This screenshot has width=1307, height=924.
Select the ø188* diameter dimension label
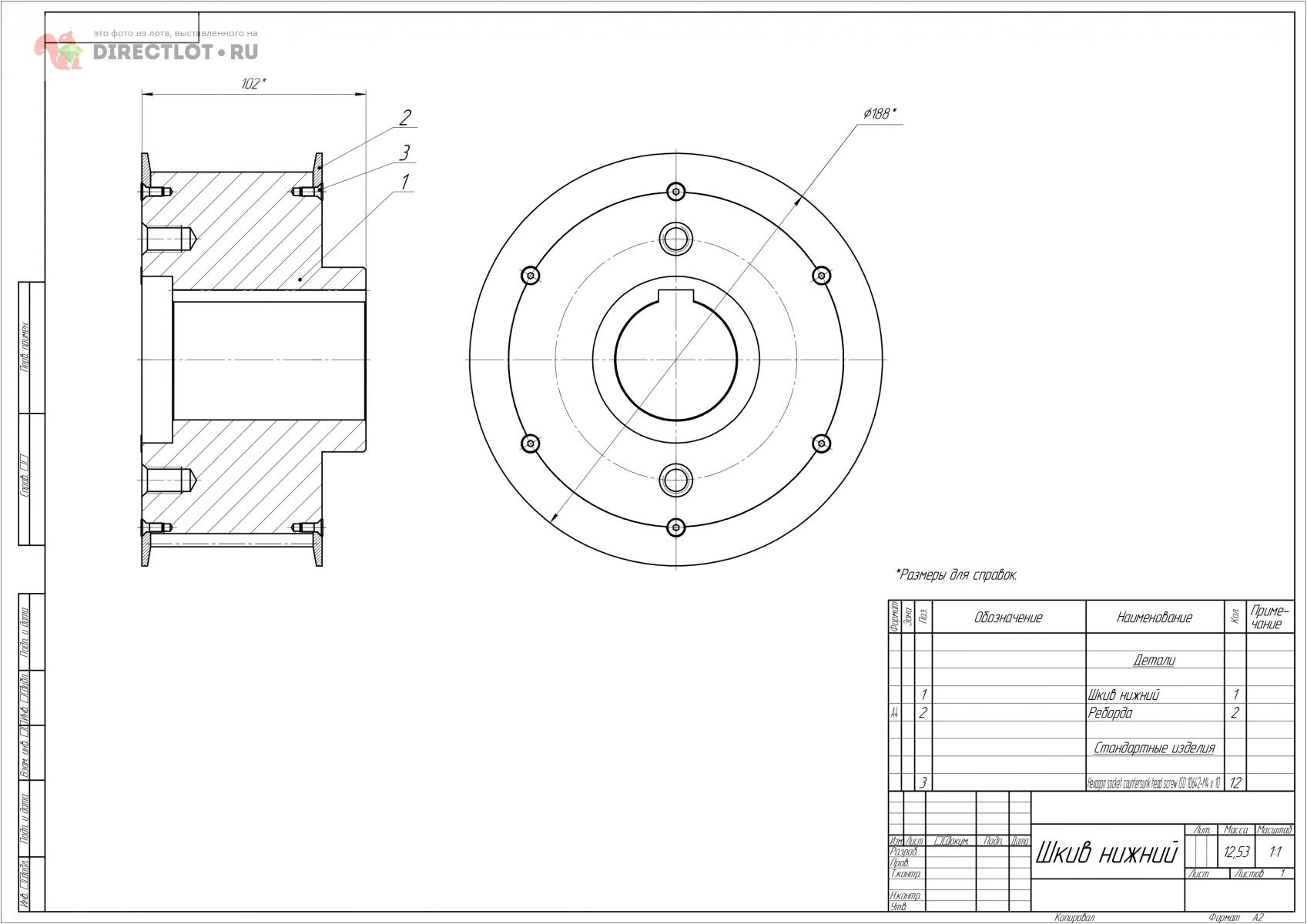pyautogui.click(x=880, y=114)
